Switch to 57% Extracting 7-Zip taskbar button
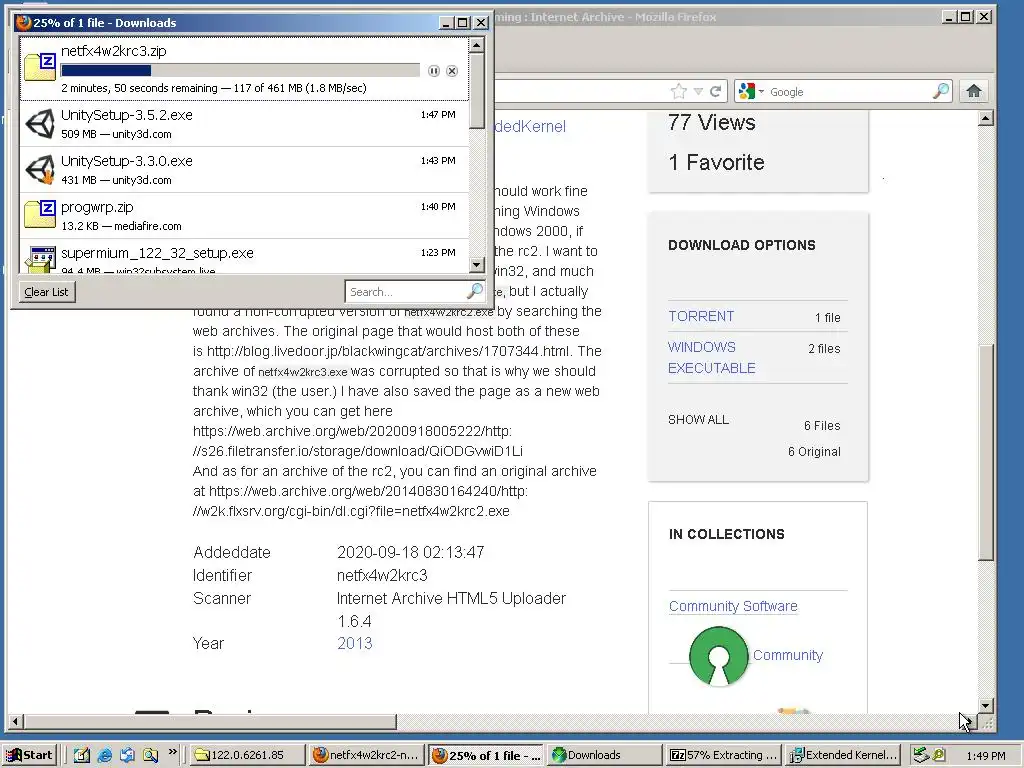This screenshot has width=1024, height=768. click(724, 755)
